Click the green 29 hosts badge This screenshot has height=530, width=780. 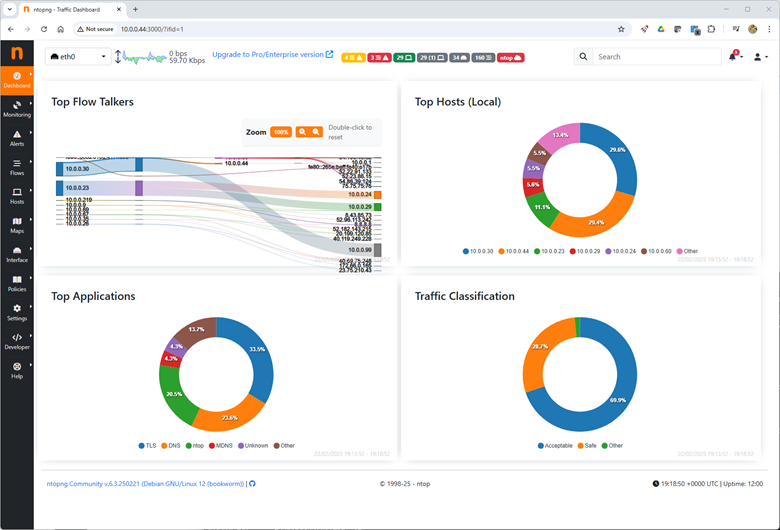point(404,58)
